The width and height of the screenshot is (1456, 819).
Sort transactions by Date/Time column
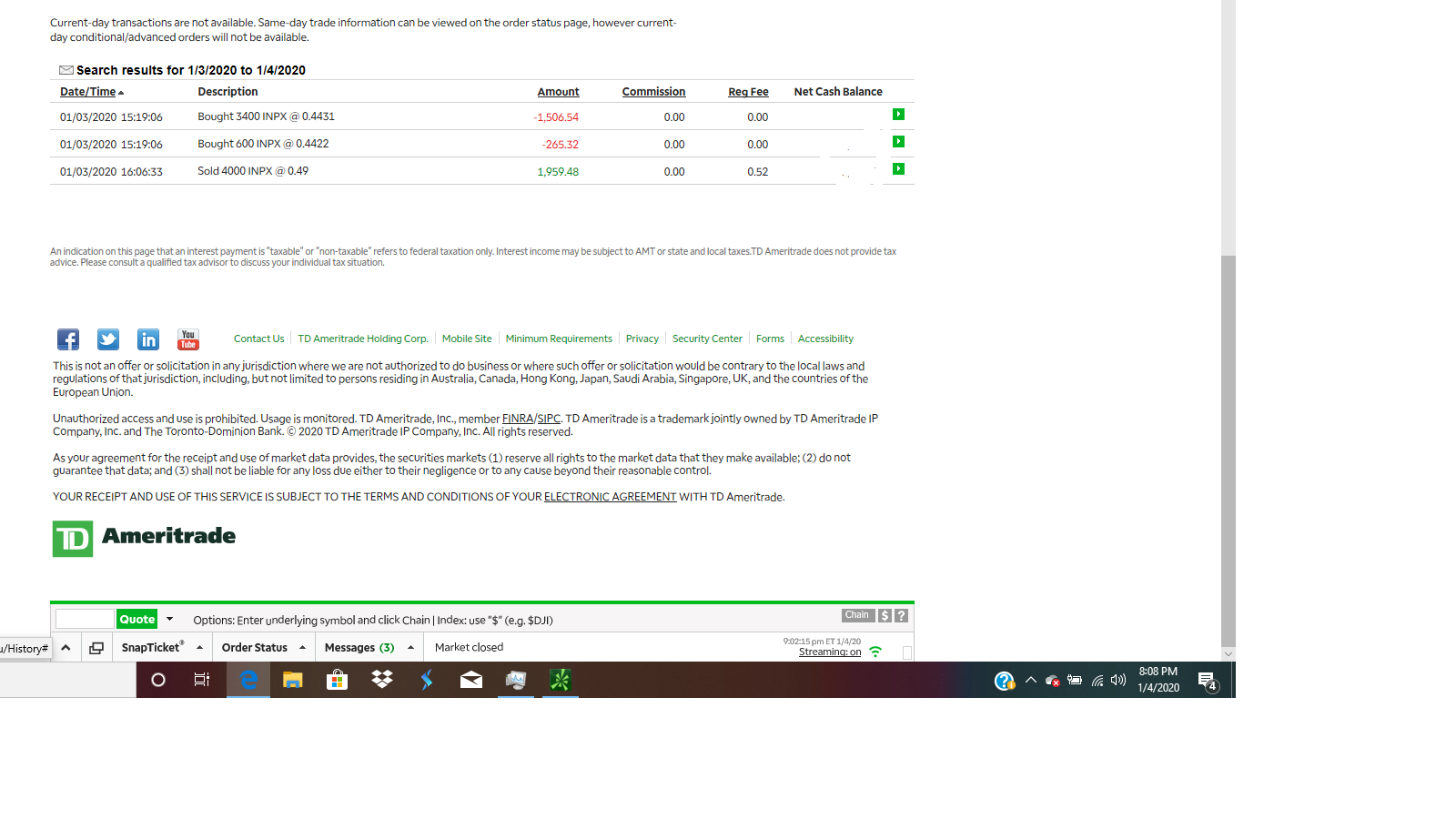(92, 92)
